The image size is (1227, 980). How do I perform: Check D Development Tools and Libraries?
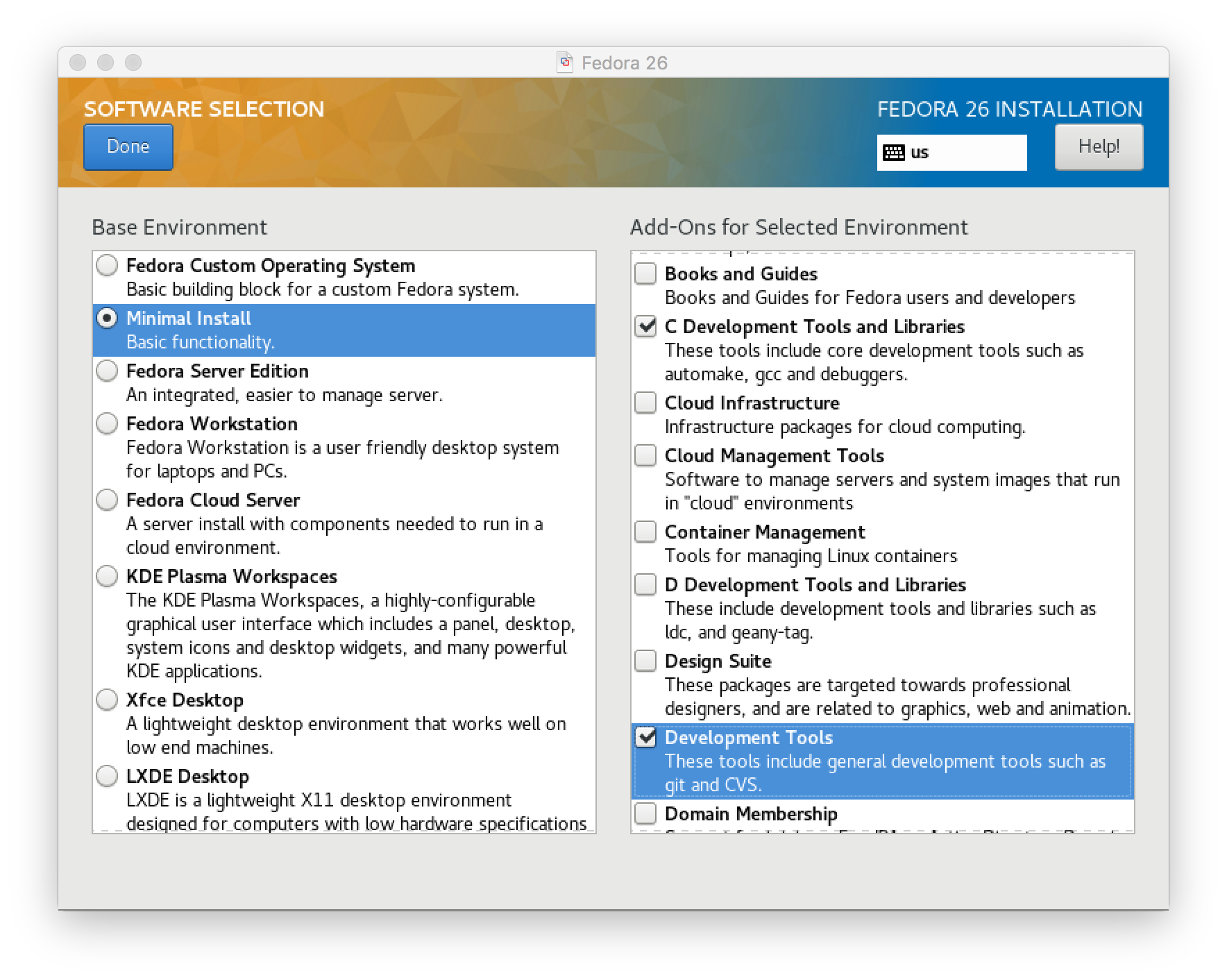pyautogui.click(x=645, y=584)
